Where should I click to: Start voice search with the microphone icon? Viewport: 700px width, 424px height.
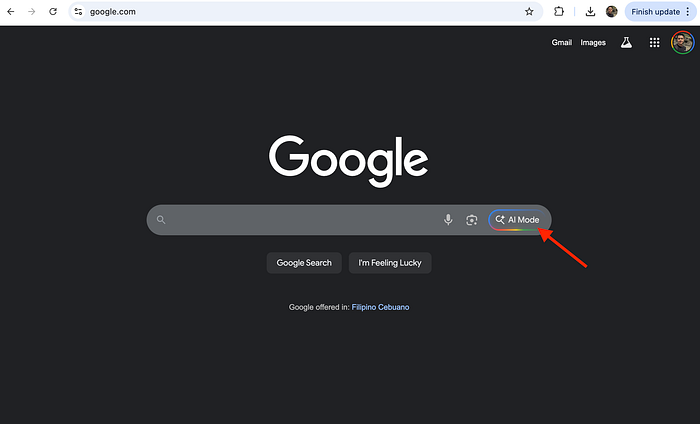point(448,220)
